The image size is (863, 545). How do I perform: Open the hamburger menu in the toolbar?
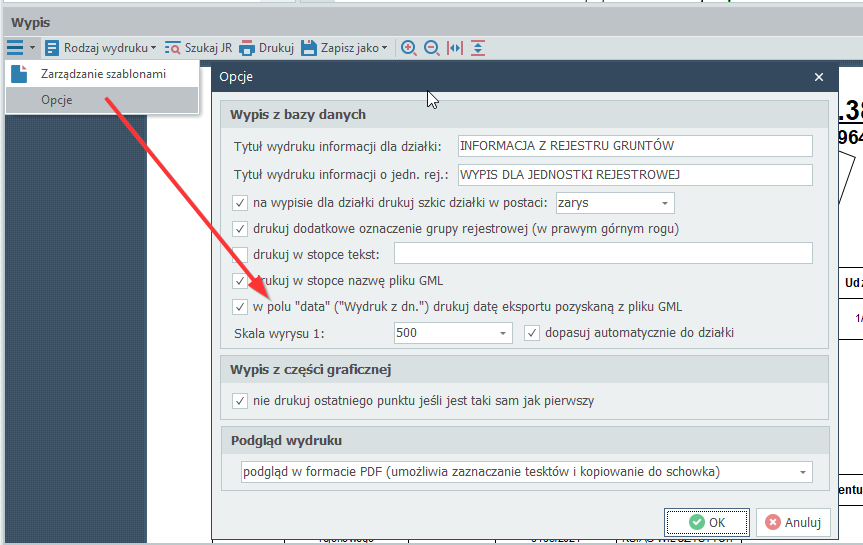click(15, 47)
